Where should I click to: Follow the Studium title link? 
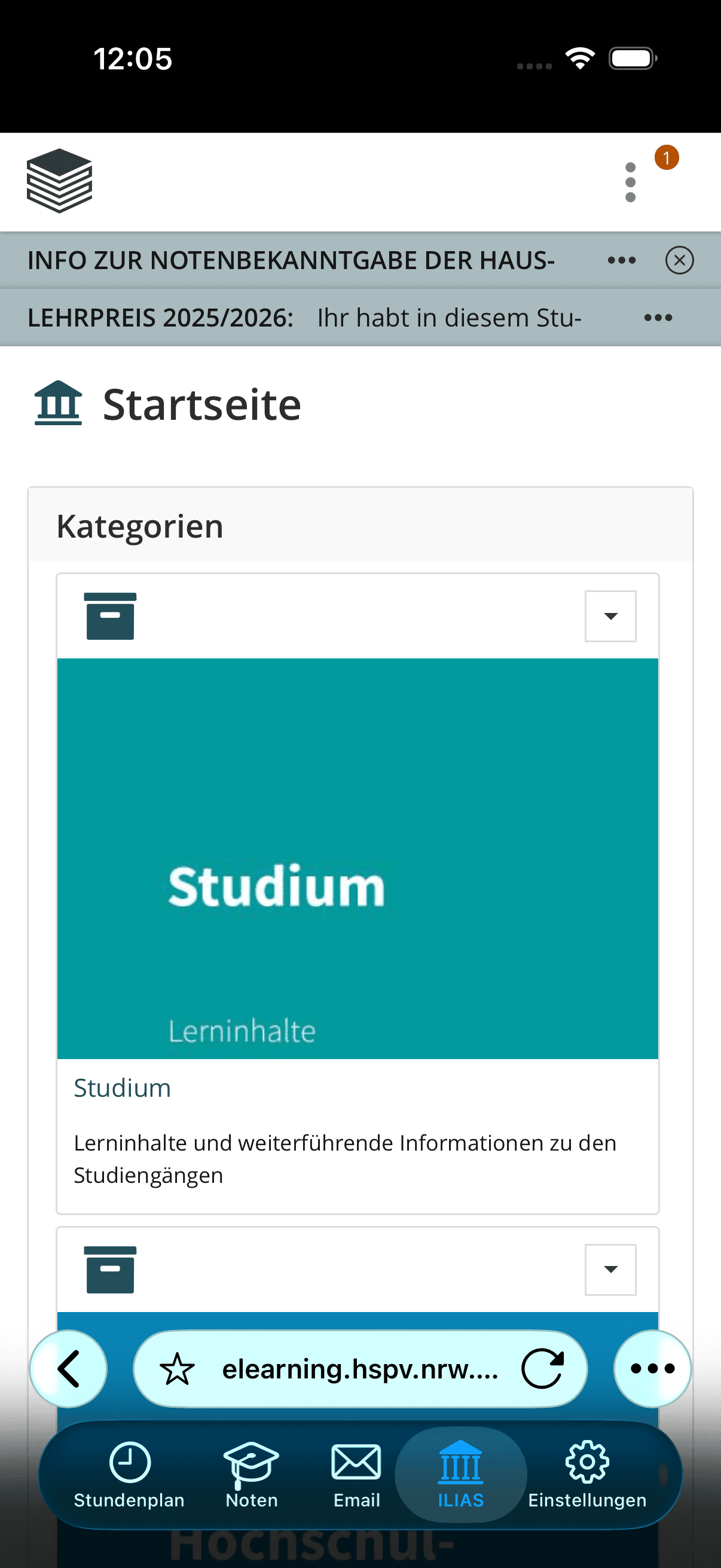coord(123,1088)
